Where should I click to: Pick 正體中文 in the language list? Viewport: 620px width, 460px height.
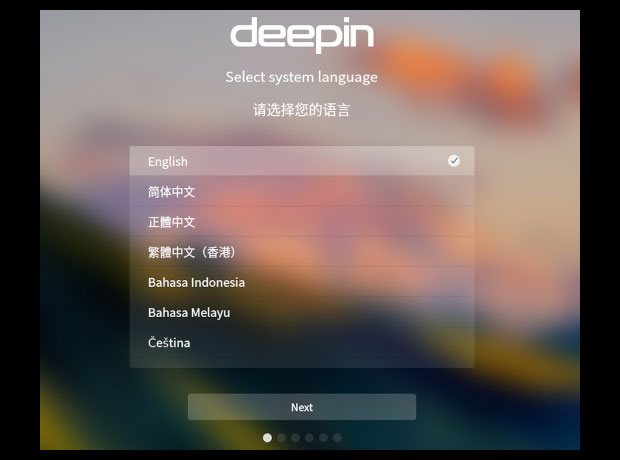point(302,221)
